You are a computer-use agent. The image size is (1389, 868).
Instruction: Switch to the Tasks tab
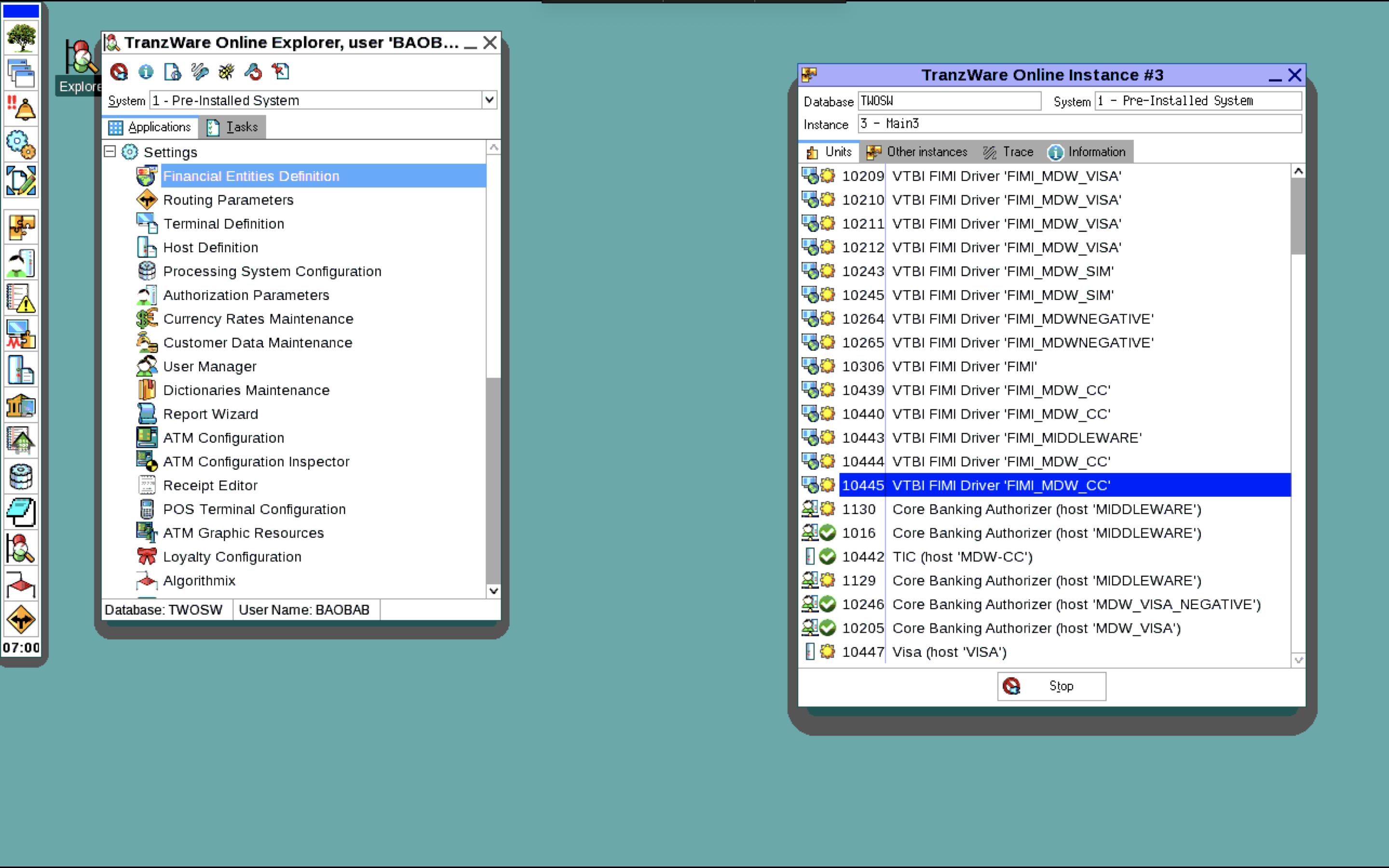coord(232,127)
